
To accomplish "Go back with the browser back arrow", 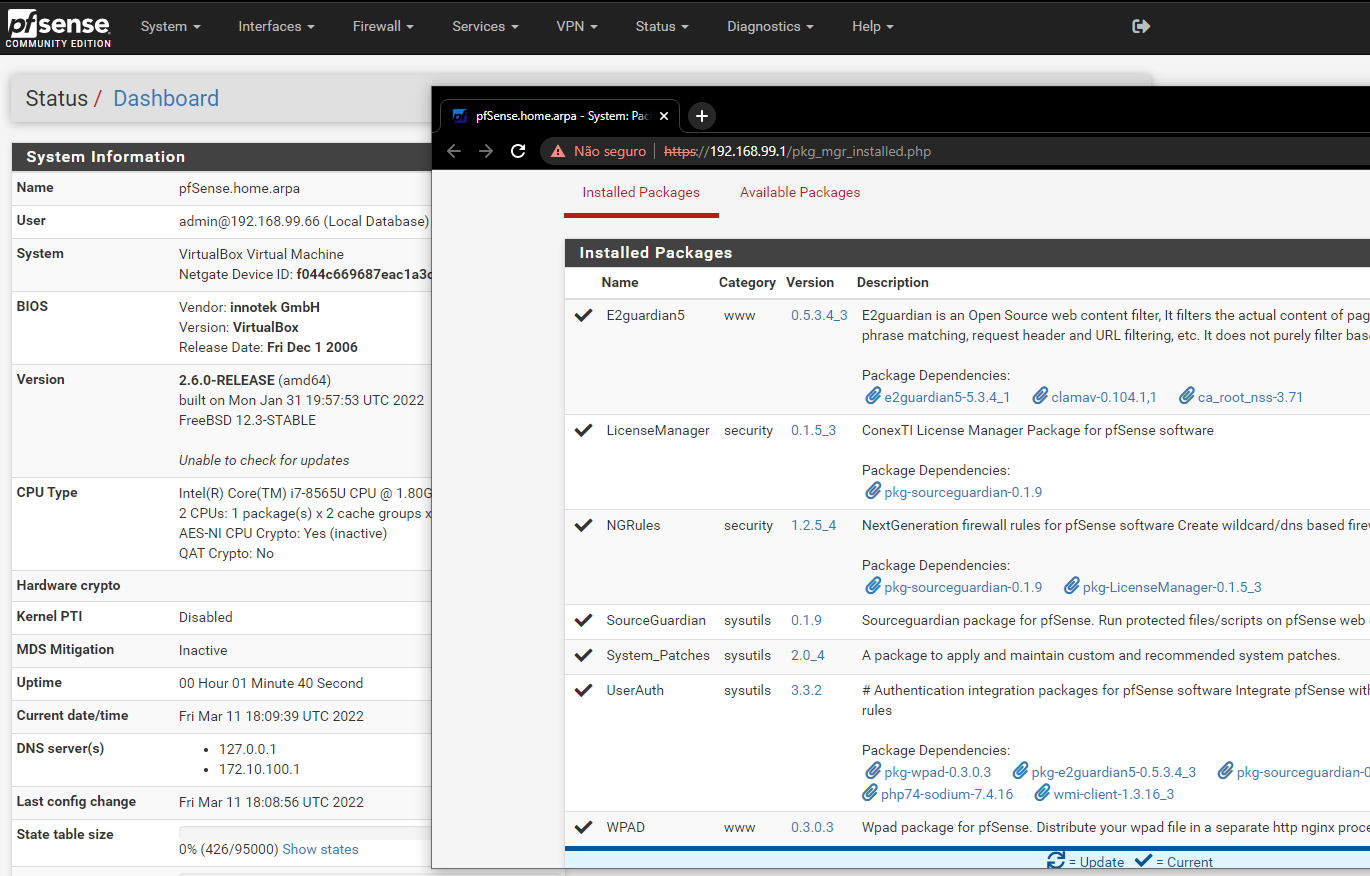I will [x=454, y=151].
